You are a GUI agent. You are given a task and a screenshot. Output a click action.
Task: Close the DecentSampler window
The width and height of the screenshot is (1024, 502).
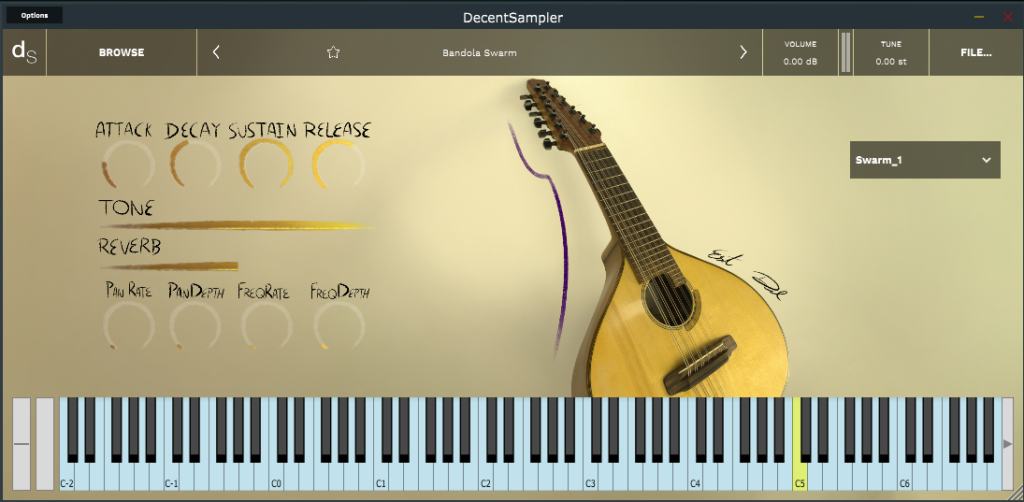(1008, 17)
